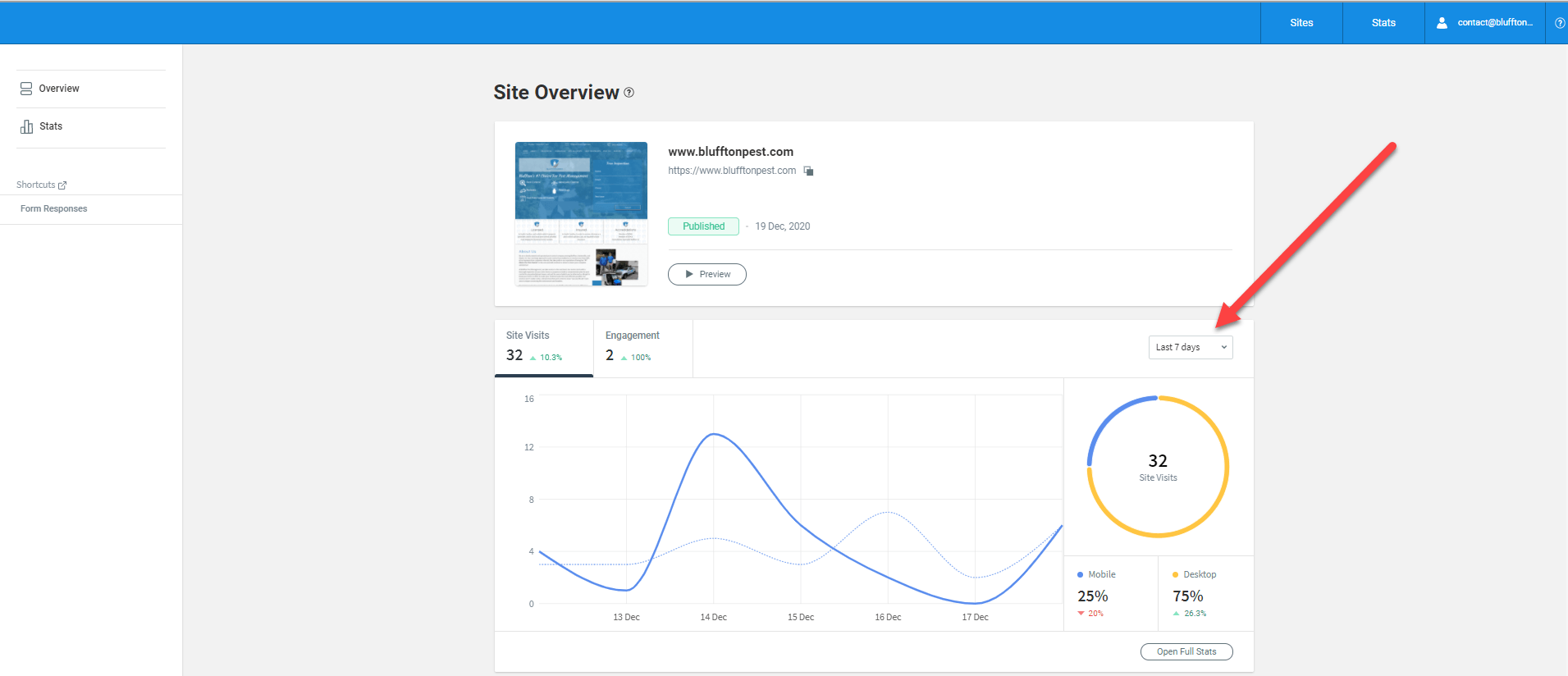This screenshot has height=676, width=1568.
Task: Go to Sites in top bar
Action: click(x=1301, y=23)
